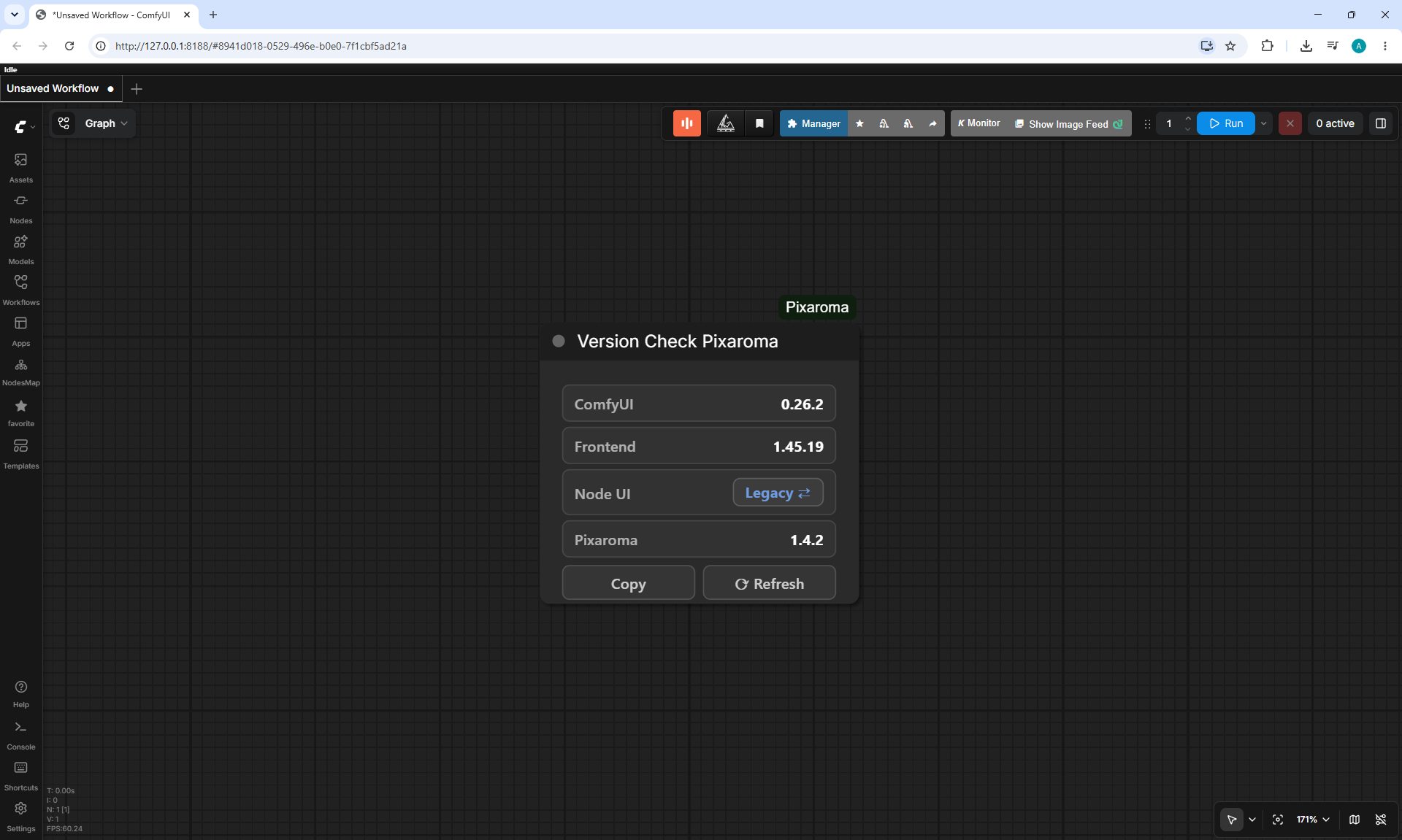Open a new browser tab

point(213,15)
